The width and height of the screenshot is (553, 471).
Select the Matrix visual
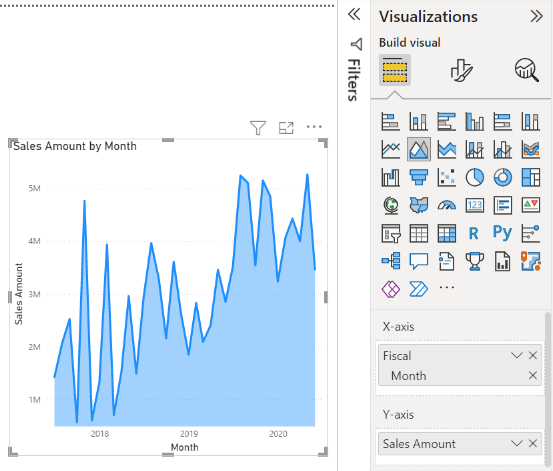point(446,233)
